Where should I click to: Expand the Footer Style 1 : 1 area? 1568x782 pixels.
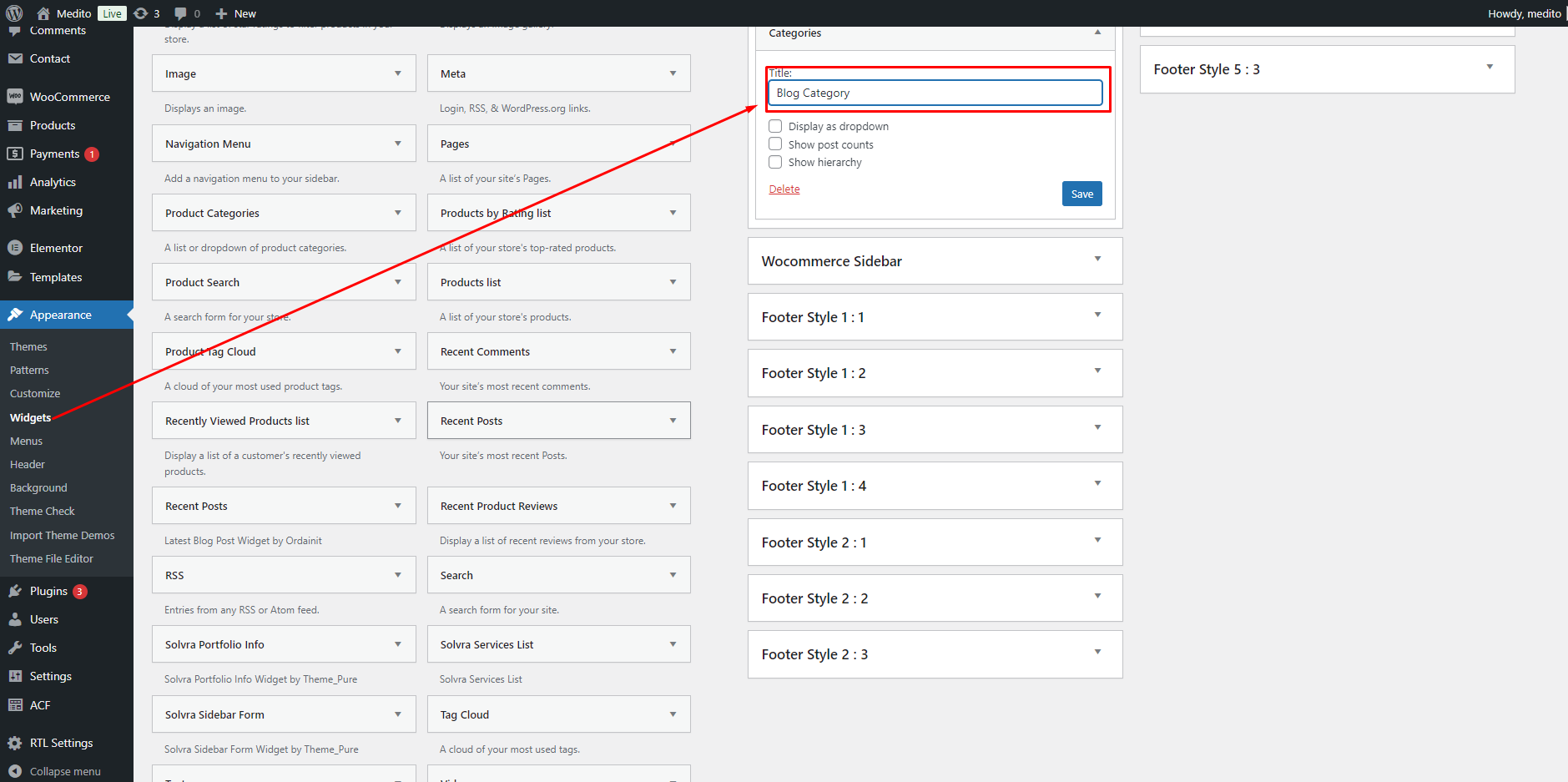point(1097,315)
